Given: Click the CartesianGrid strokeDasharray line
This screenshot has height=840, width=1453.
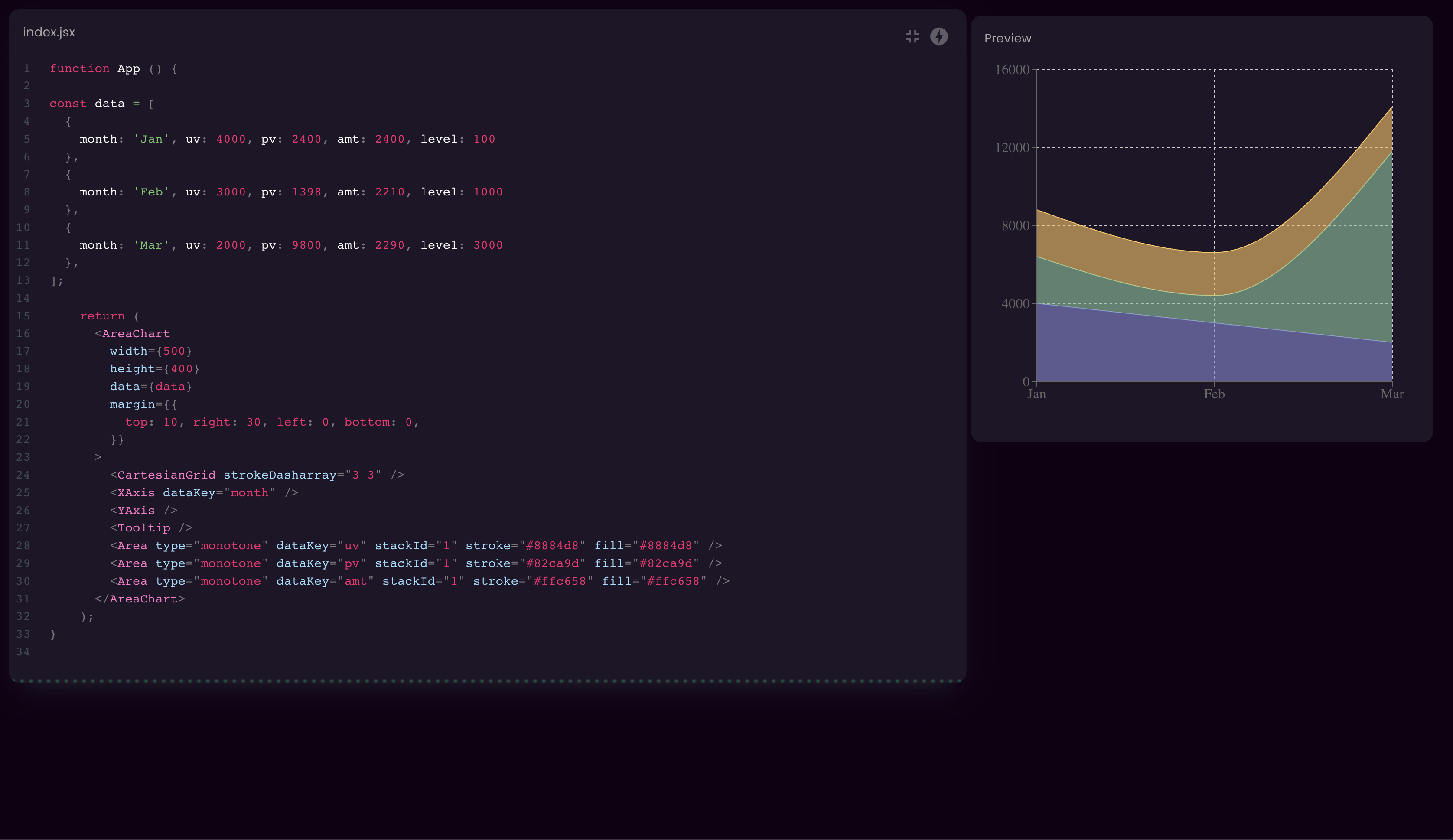Looking at the screenshot, I should (257, 475).
